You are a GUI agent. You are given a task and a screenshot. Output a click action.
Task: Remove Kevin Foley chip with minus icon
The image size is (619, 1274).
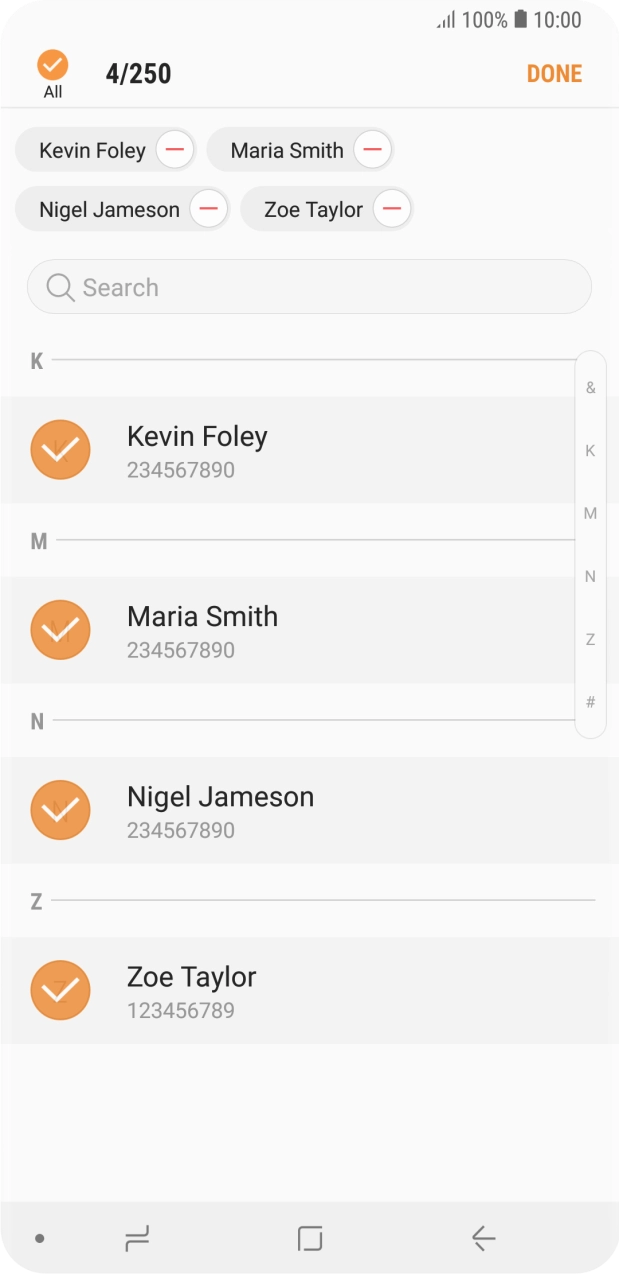pyautogui.click(x=174, y=151)
